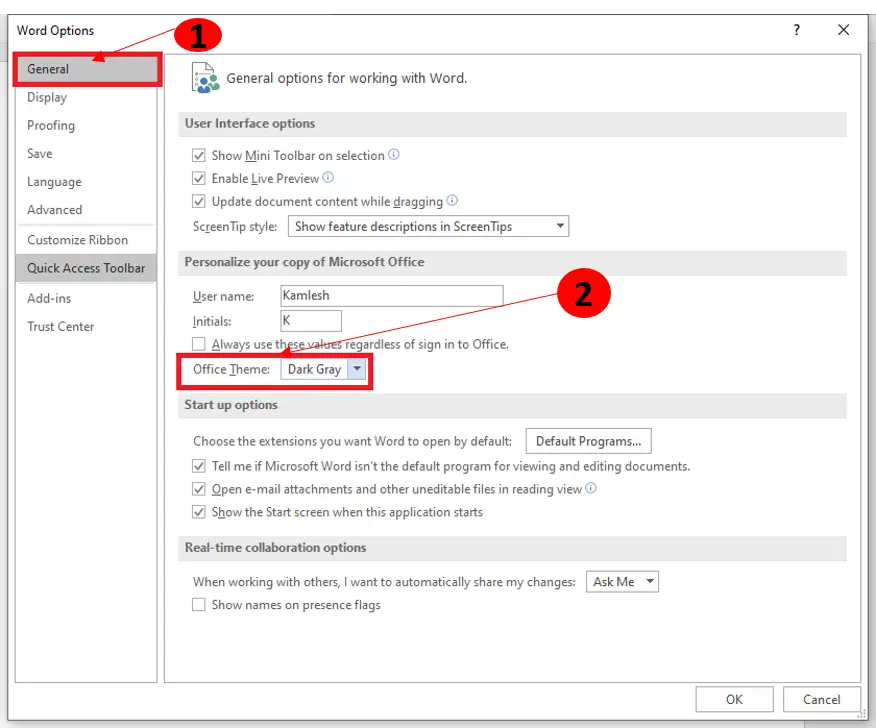Image resolution: width=876 pixels, height=728 pixels.
Task: Click the Default Programs button
Action: [588, 441]
